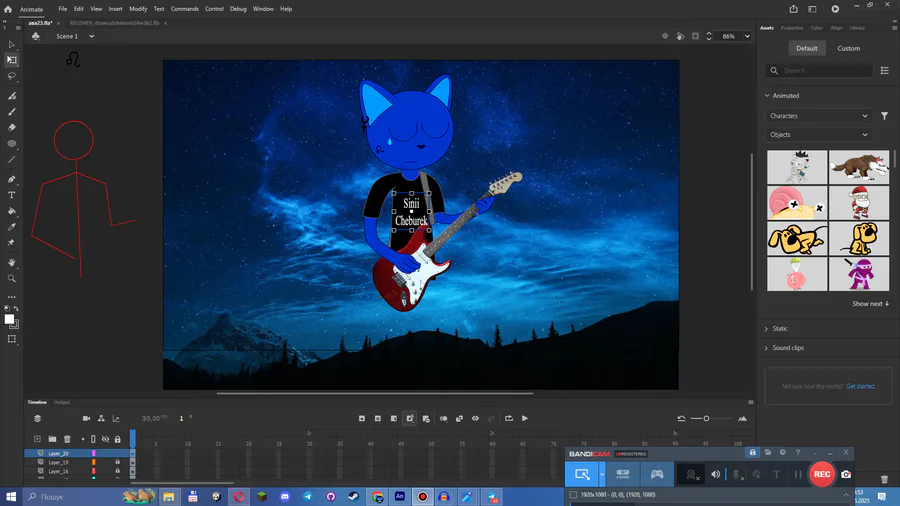The height and width of the screenshot is (506, 900).
Task: Switch to the Properties panel tab
Action: pyautogui.click(x=792, y=28)
